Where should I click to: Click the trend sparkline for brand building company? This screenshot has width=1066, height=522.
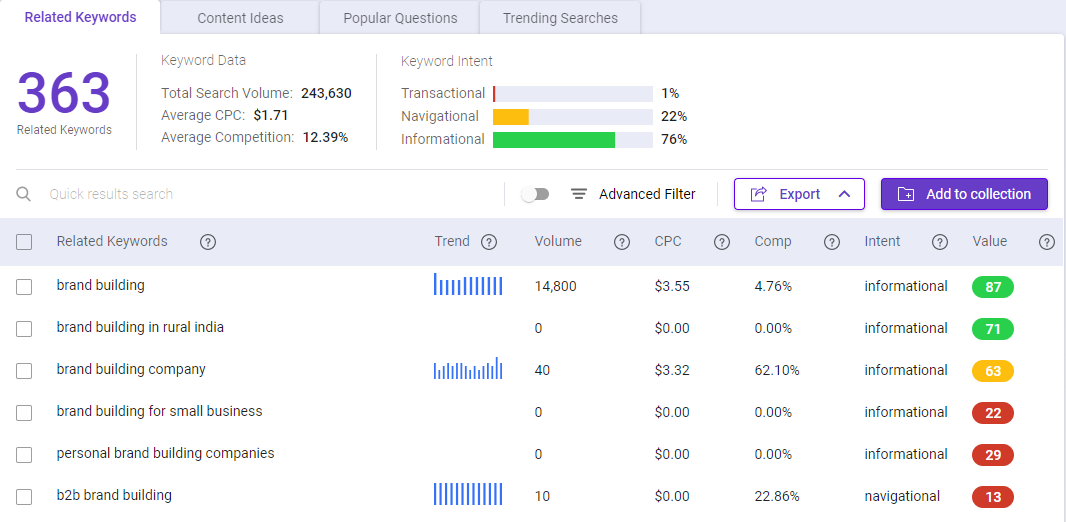[x=468, y=368]
